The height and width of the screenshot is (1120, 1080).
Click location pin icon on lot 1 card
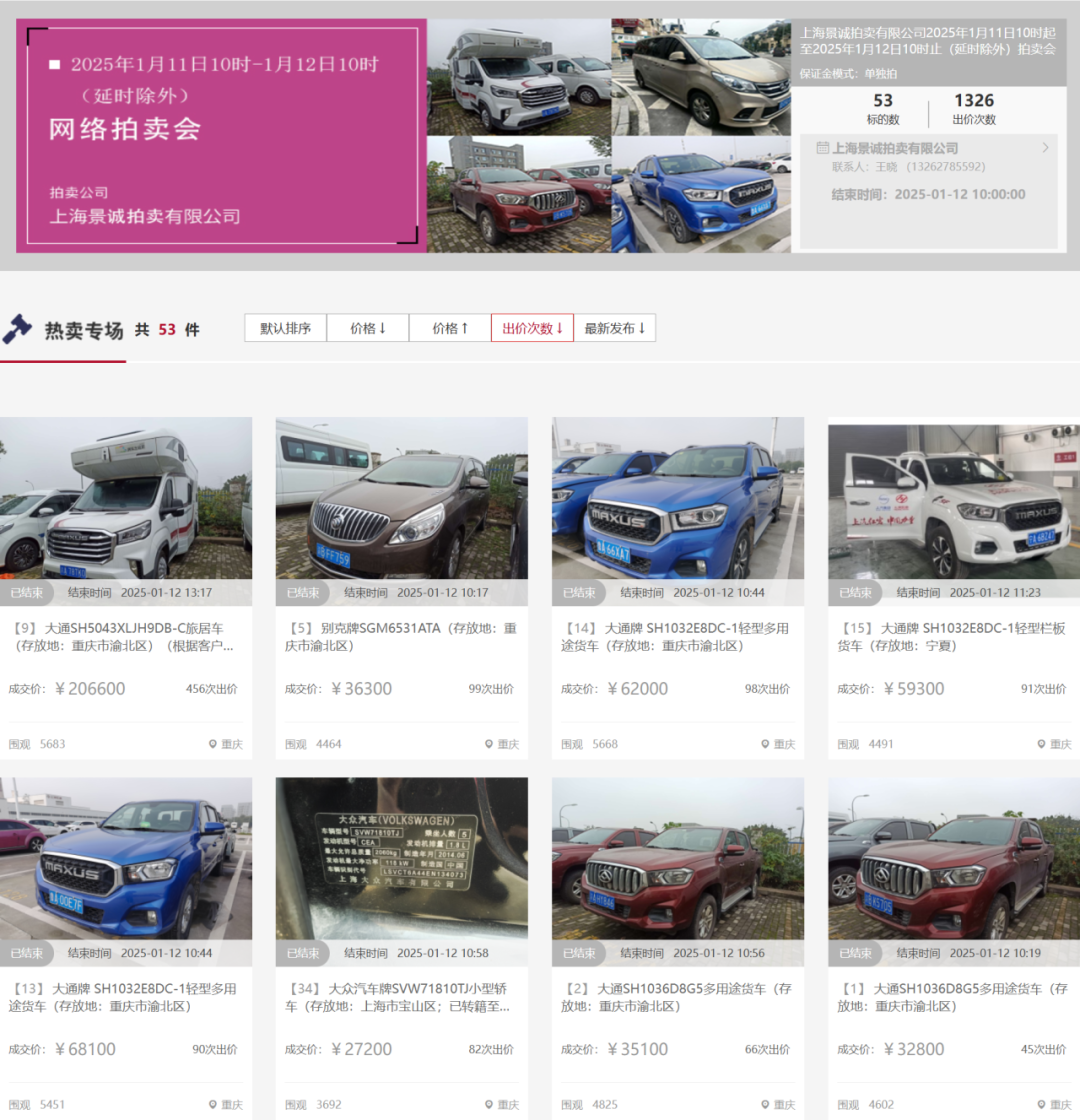point(1041,1104)
